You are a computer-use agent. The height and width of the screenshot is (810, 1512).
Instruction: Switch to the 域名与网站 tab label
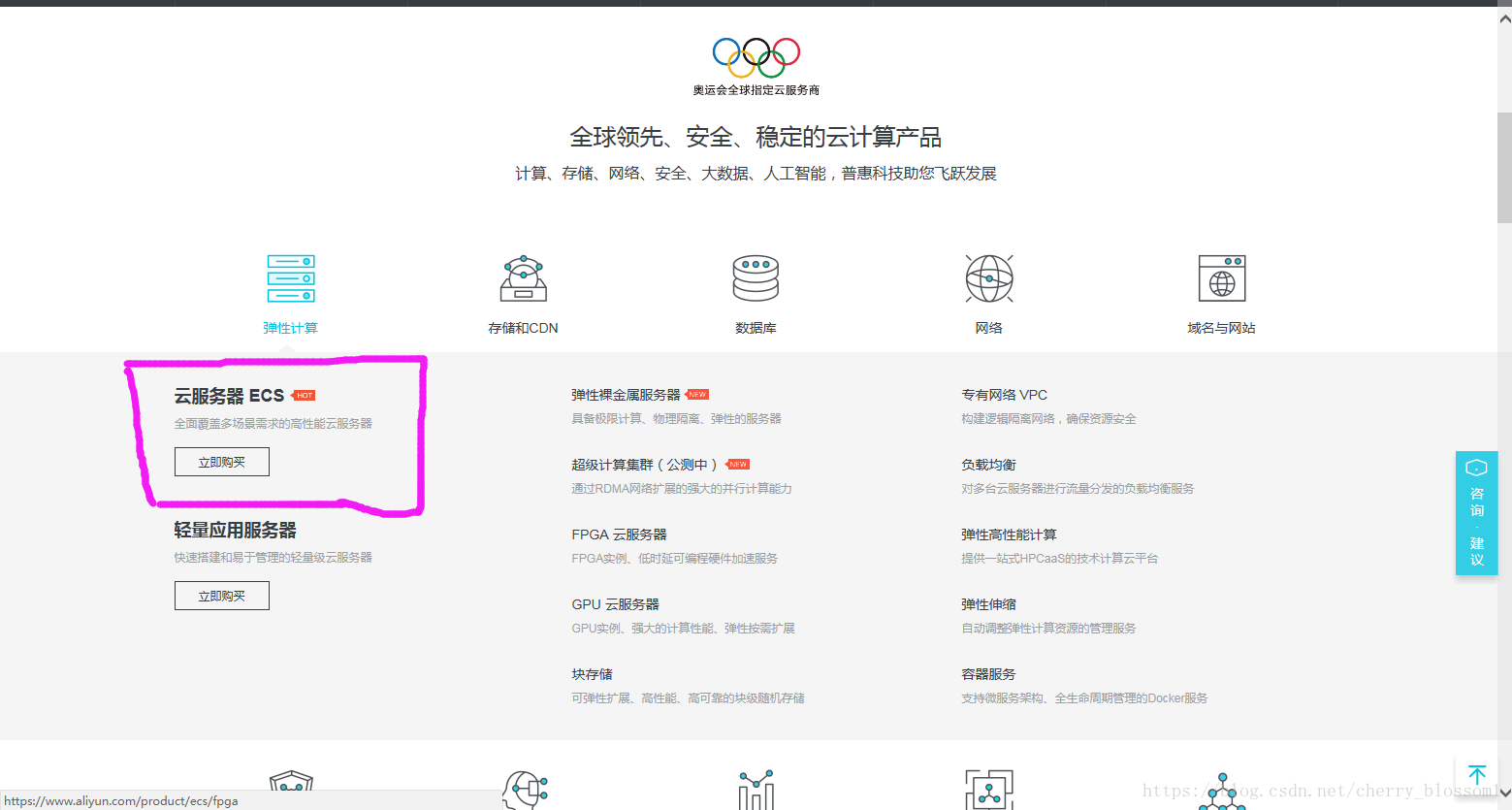[1222, 328]
